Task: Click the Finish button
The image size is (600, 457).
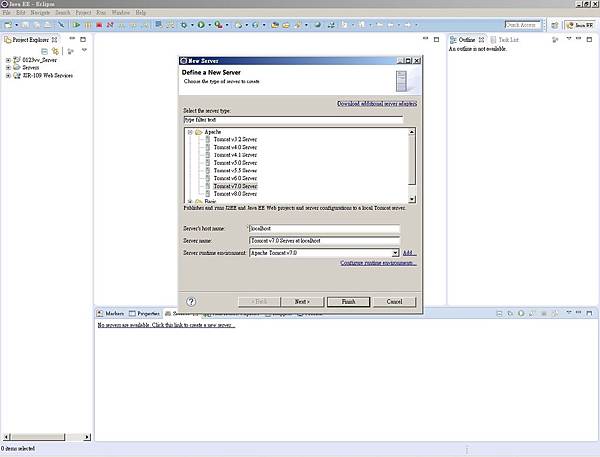Action: [x=348, y=302]
